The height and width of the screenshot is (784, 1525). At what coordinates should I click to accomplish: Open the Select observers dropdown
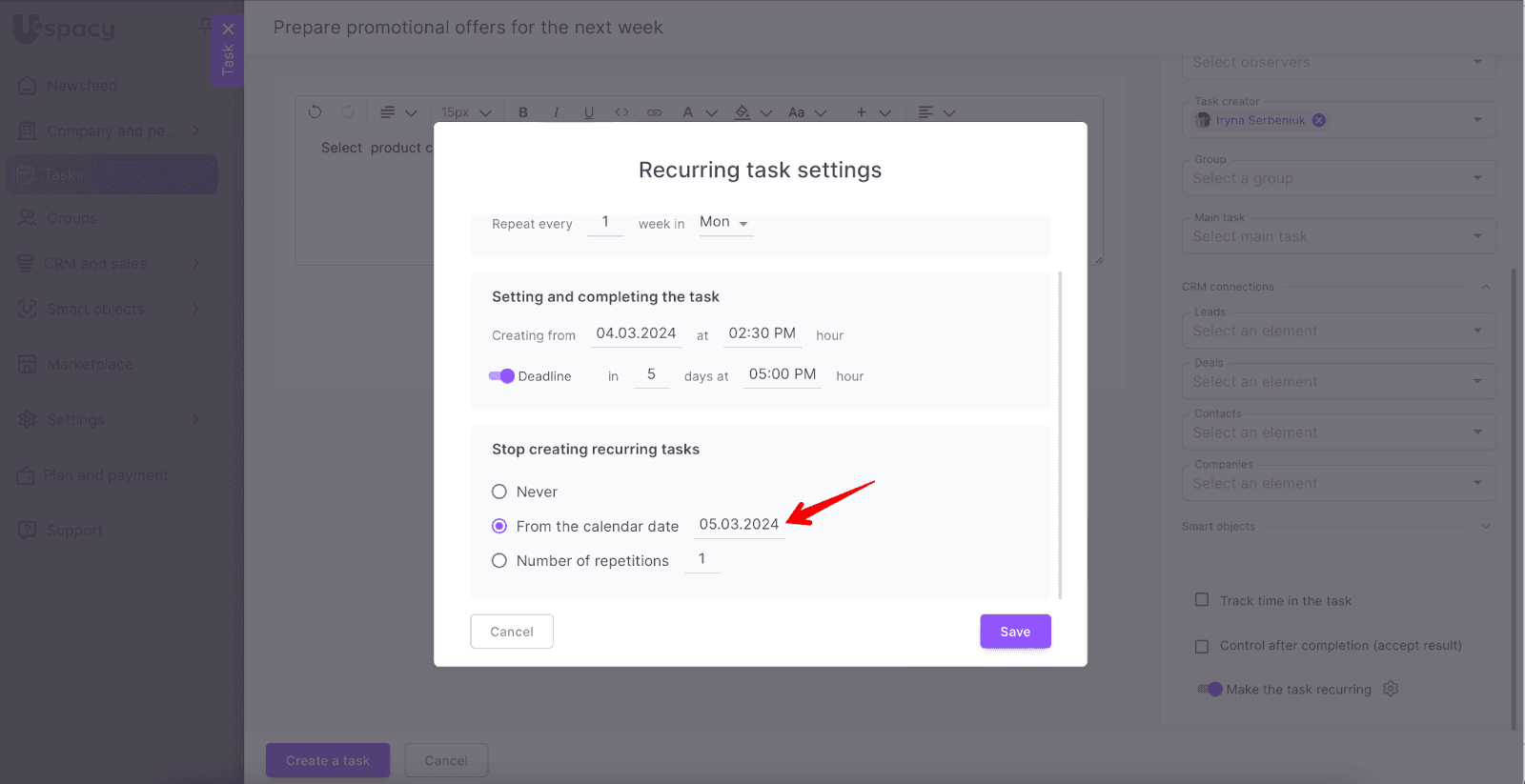(x=1338, y=63)
